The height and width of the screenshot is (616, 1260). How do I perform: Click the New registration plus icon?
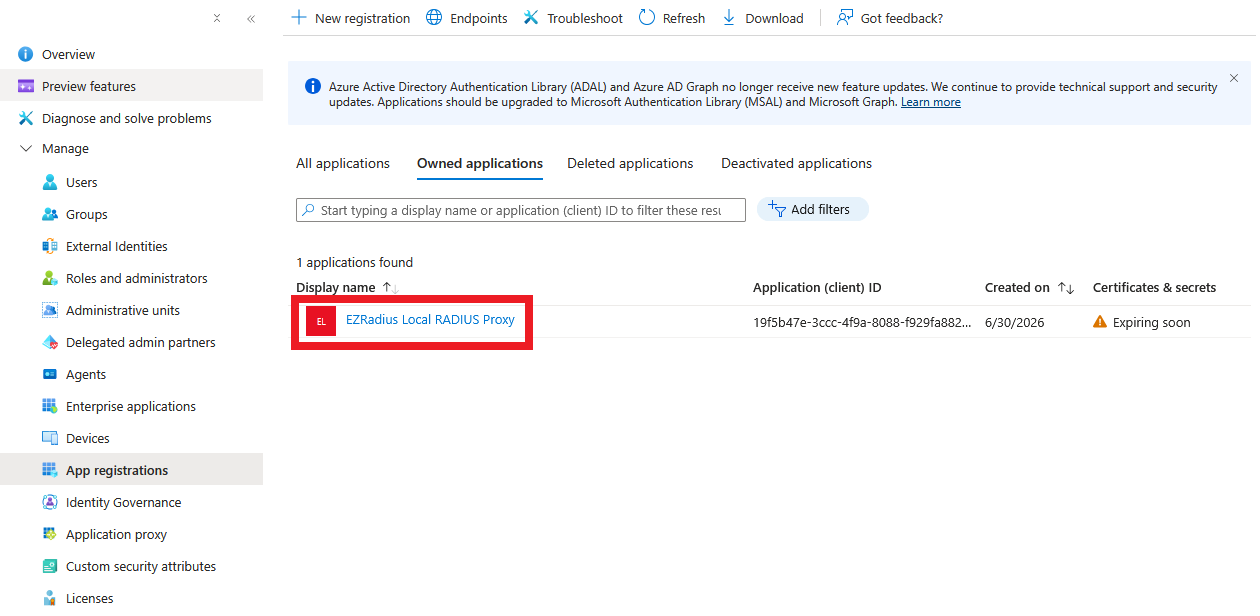click(x=298, y=18)
